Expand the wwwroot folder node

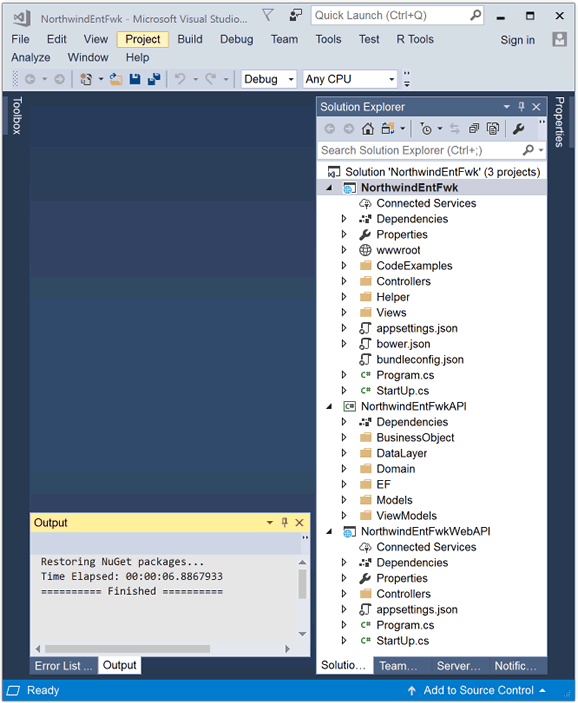(x=344, y=250)
